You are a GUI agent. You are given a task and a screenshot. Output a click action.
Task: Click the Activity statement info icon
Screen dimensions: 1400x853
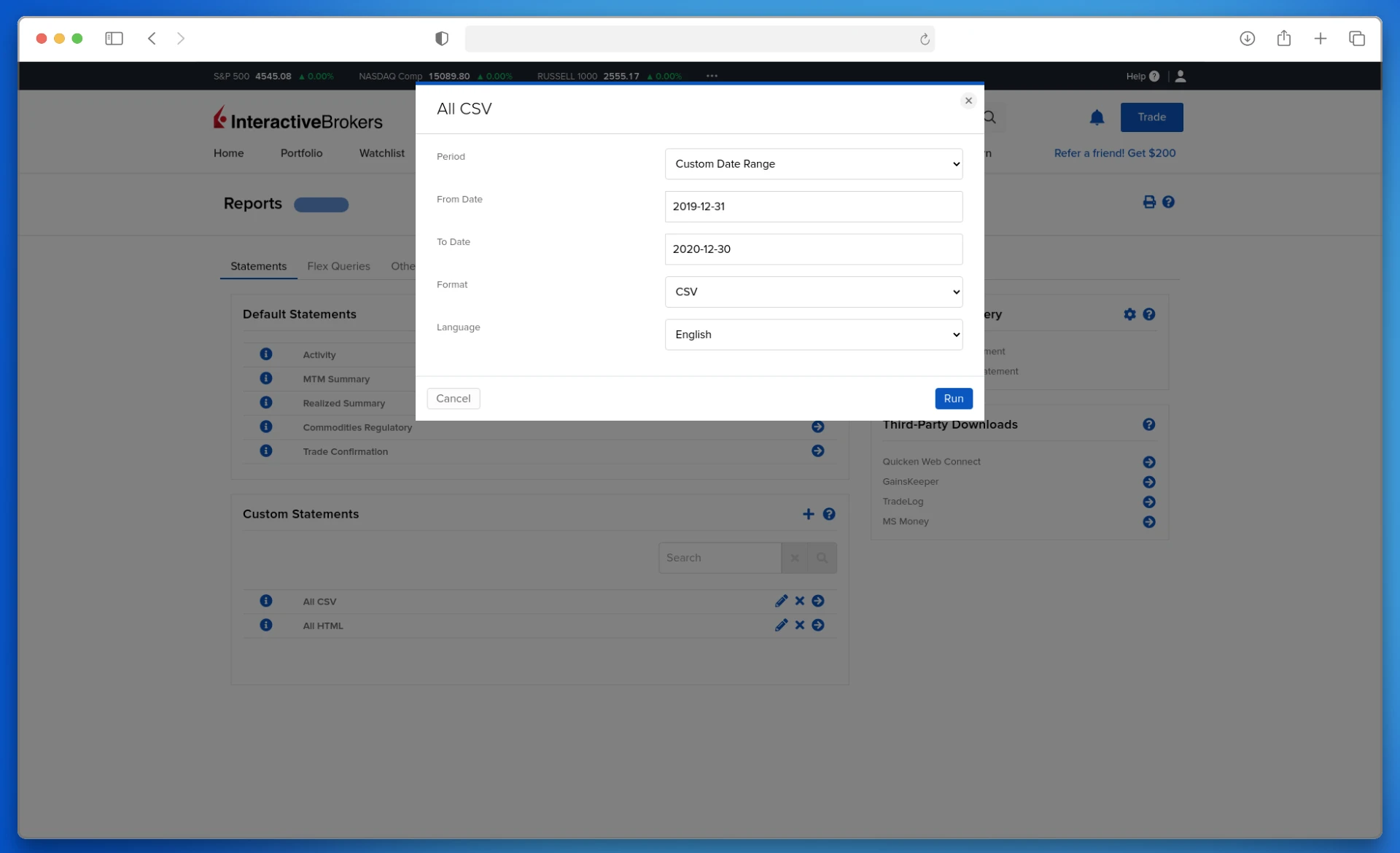tap(266, 354)
